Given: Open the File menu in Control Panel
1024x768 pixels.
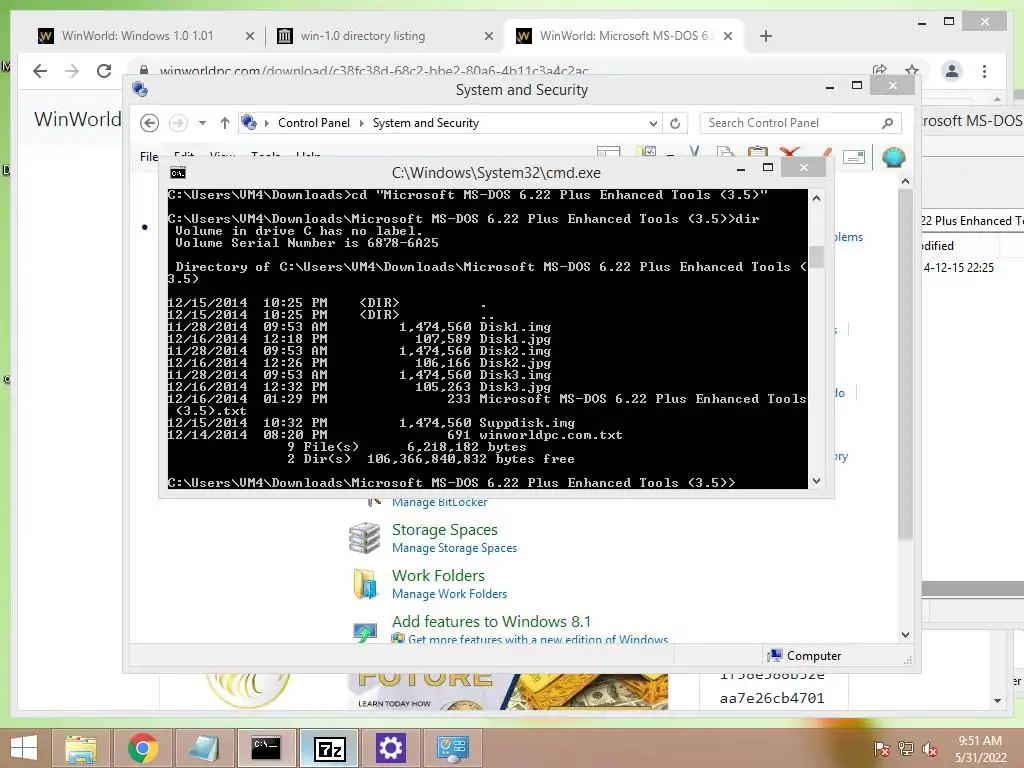Looking at the screenshot, I should (148, 156).
